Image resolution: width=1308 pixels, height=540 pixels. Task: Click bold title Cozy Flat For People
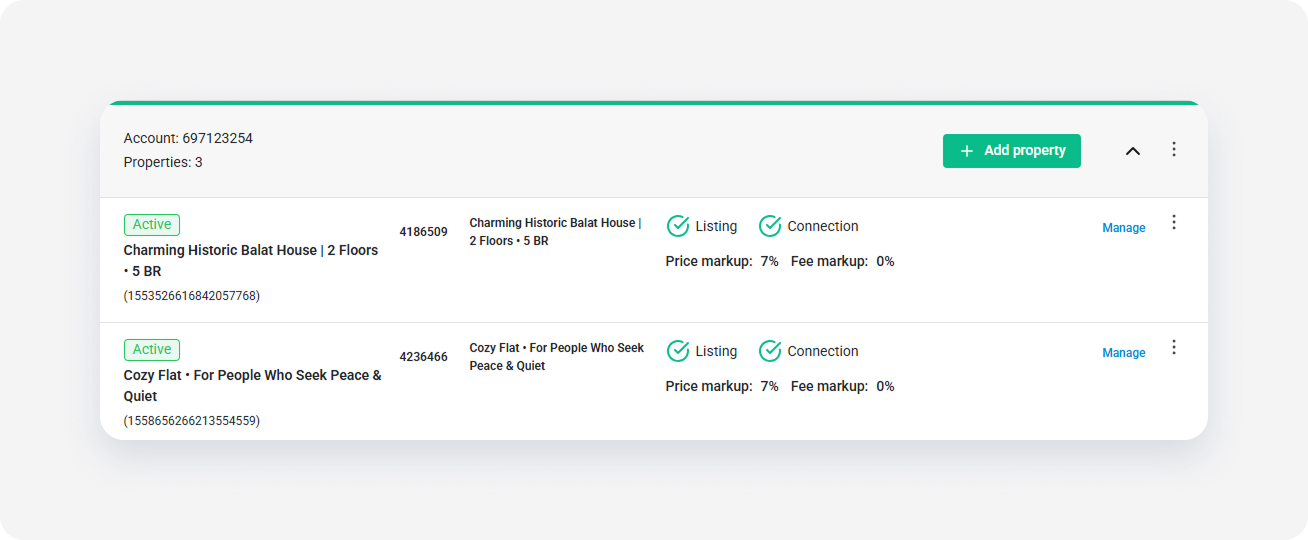[253, 386]
